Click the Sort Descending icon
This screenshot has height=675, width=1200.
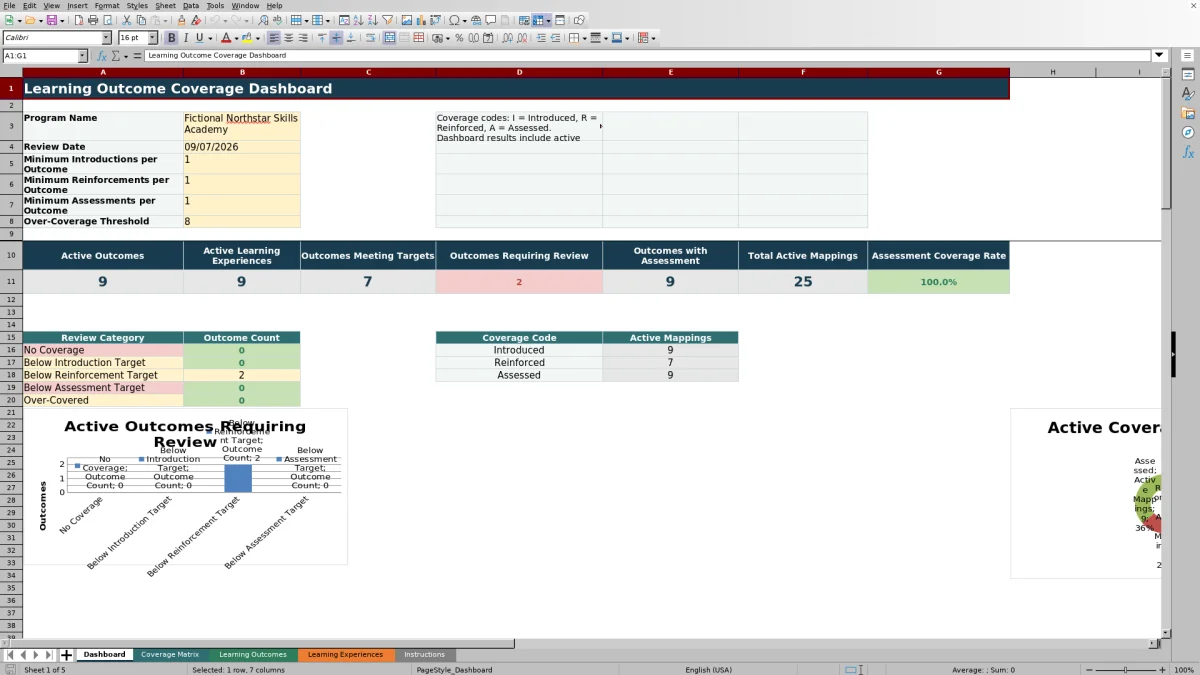click(x=372, y=20)
